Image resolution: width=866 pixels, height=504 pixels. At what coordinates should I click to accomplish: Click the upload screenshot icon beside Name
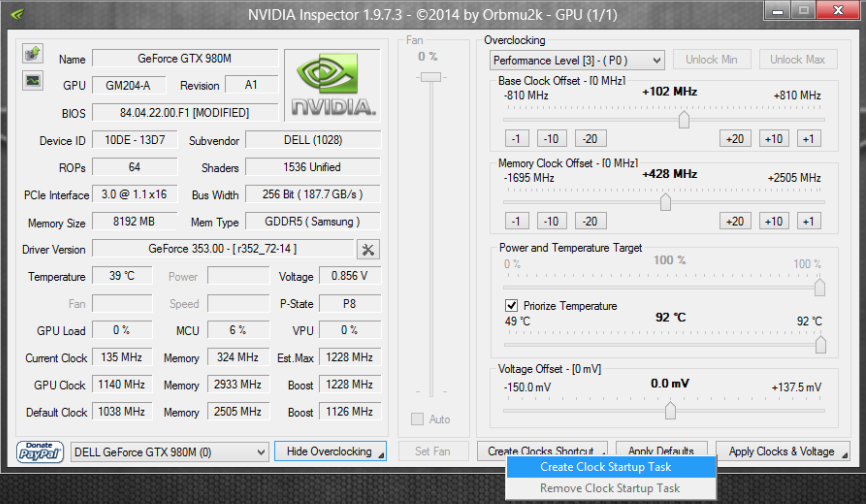[33, 54]
